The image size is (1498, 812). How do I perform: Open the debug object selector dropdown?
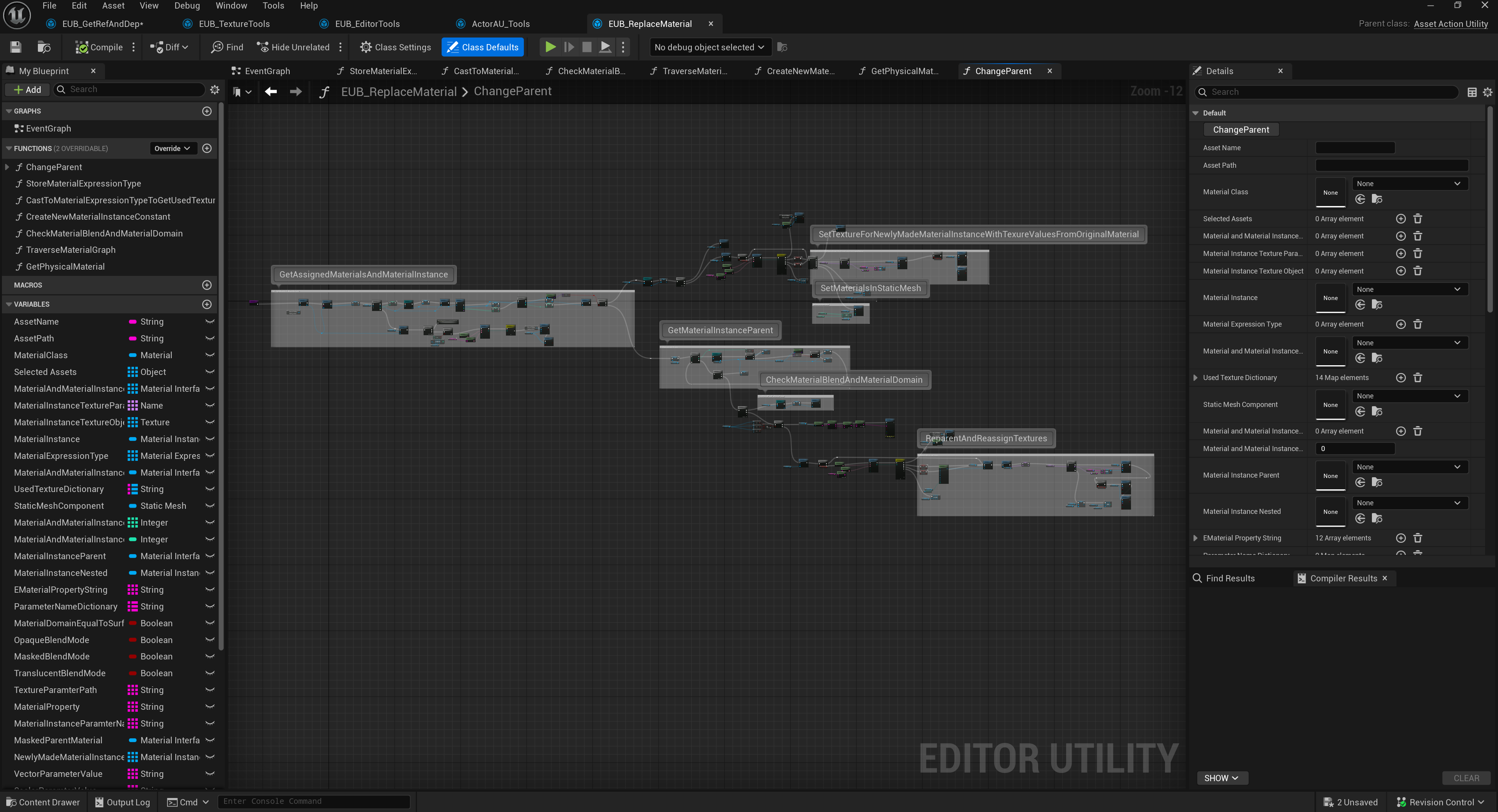pos(710,47)
